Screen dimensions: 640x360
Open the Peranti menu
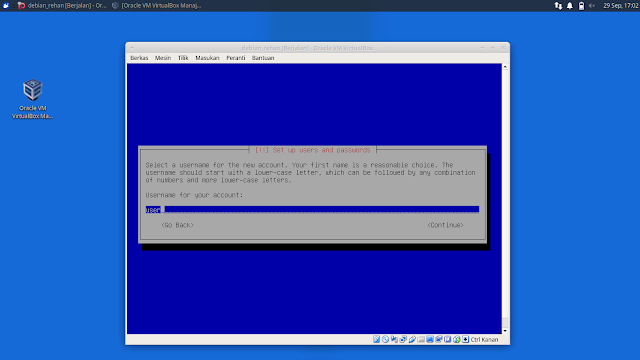236,58
